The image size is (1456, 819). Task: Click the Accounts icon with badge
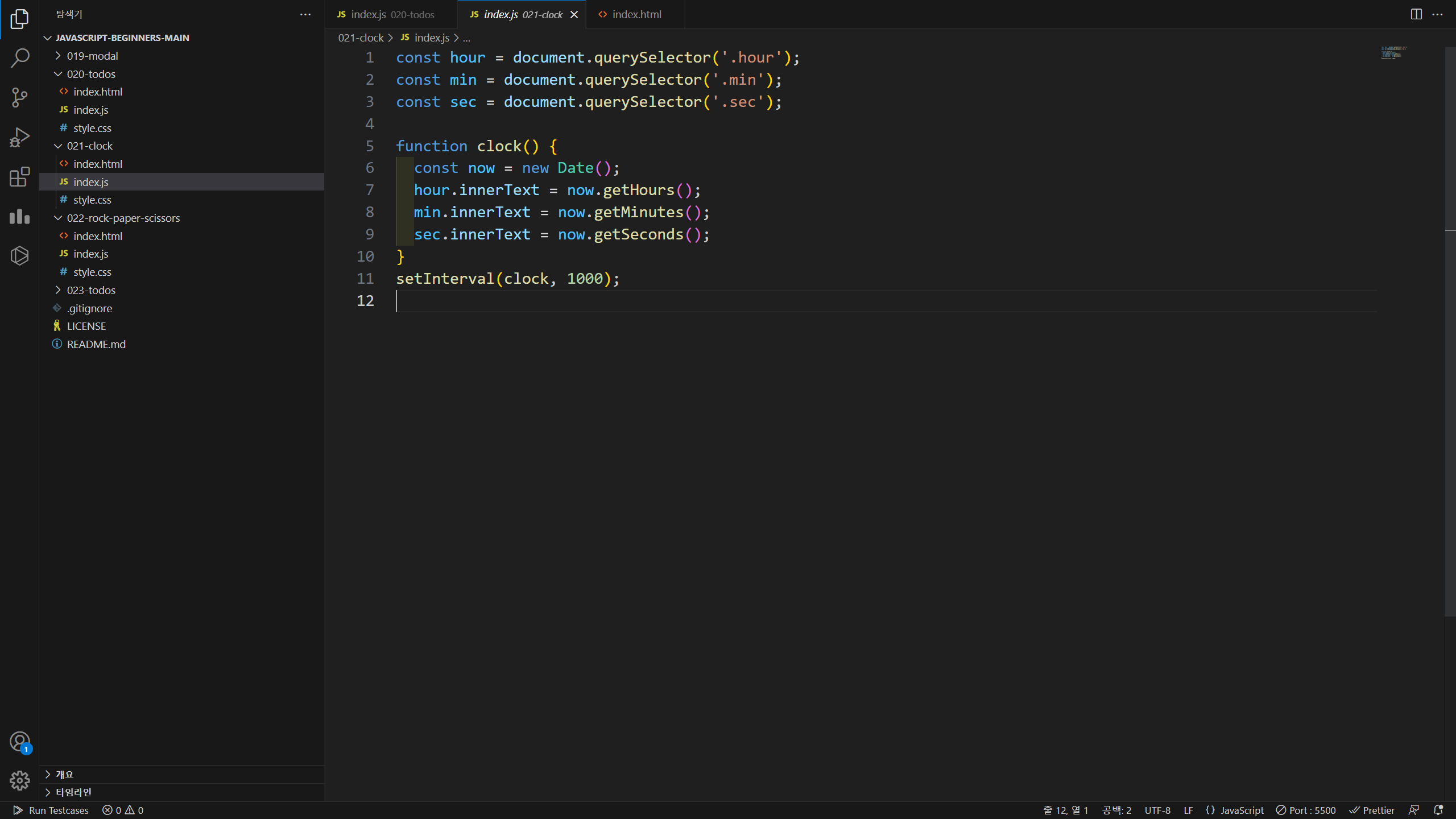(x=19, y=742)
